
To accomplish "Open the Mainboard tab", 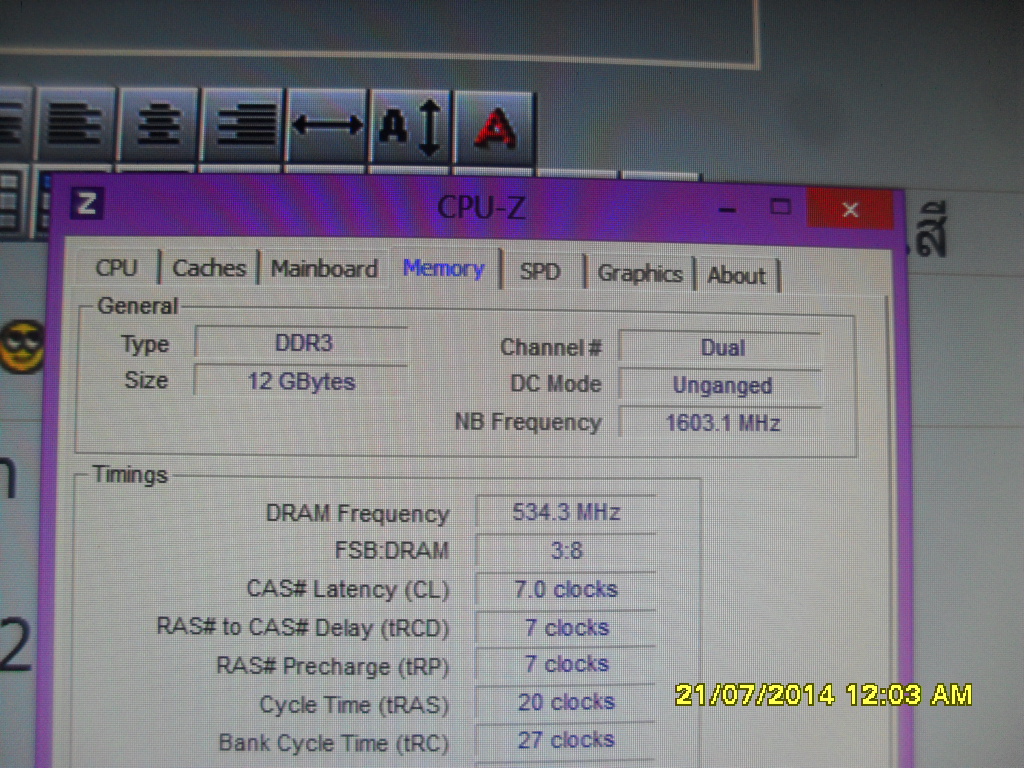I will click(x=325, y=269).
